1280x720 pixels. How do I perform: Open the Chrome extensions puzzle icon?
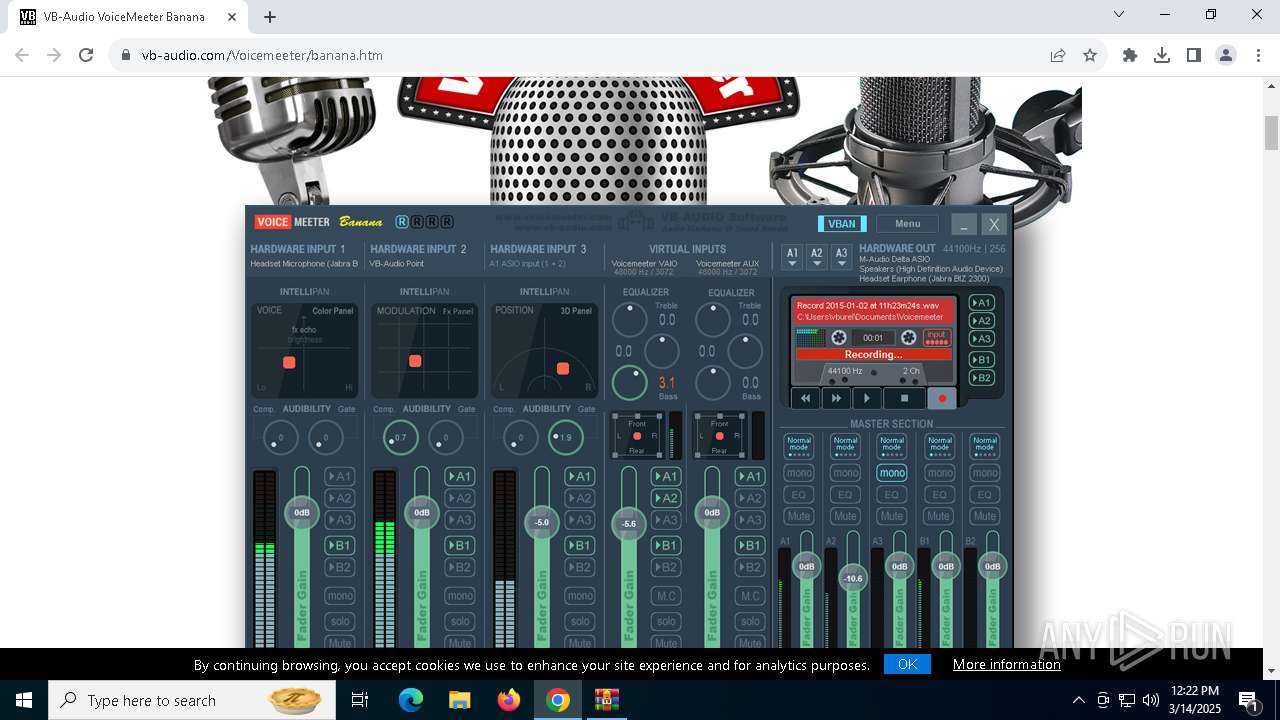pyautogui.click(x=1130, y=55)
